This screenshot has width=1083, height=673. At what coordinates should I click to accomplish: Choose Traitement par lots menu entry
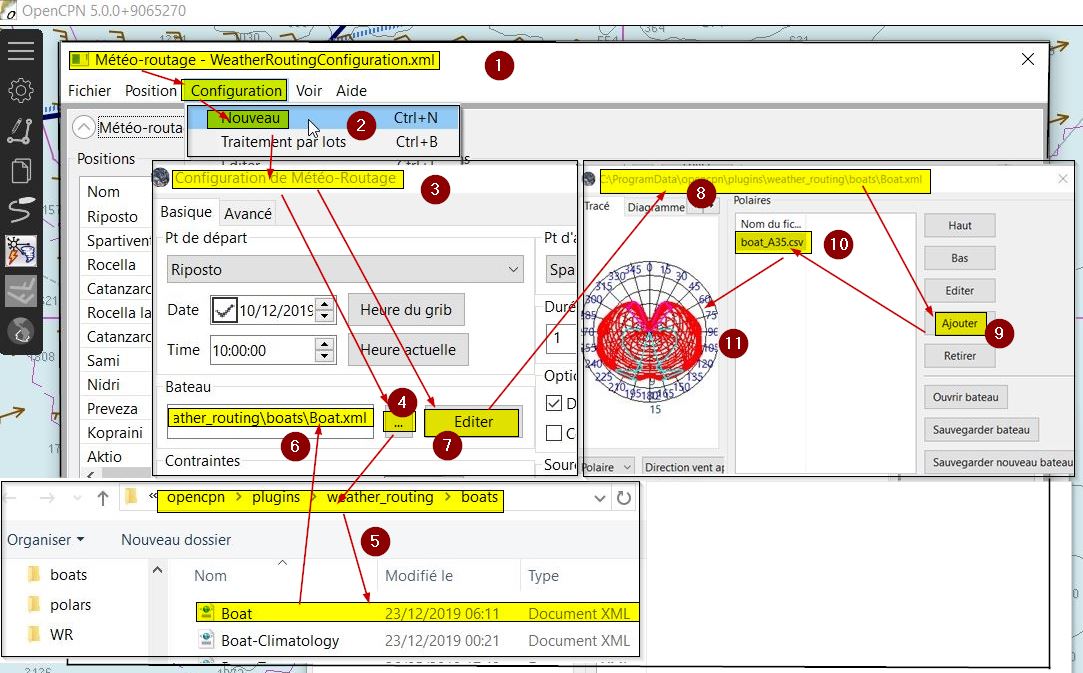tap(283, 142)
